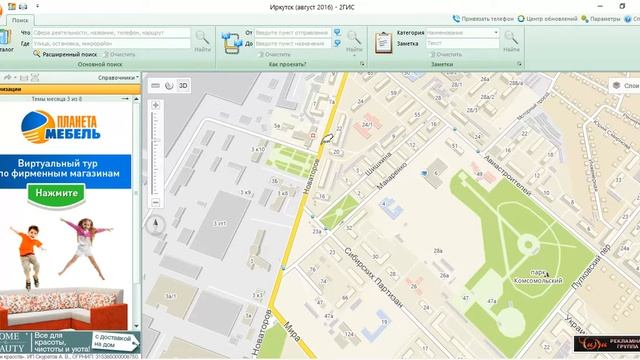Screen dimensions: 640x360
Task: Click Новаторов street label on map
Action: point(311,176)
